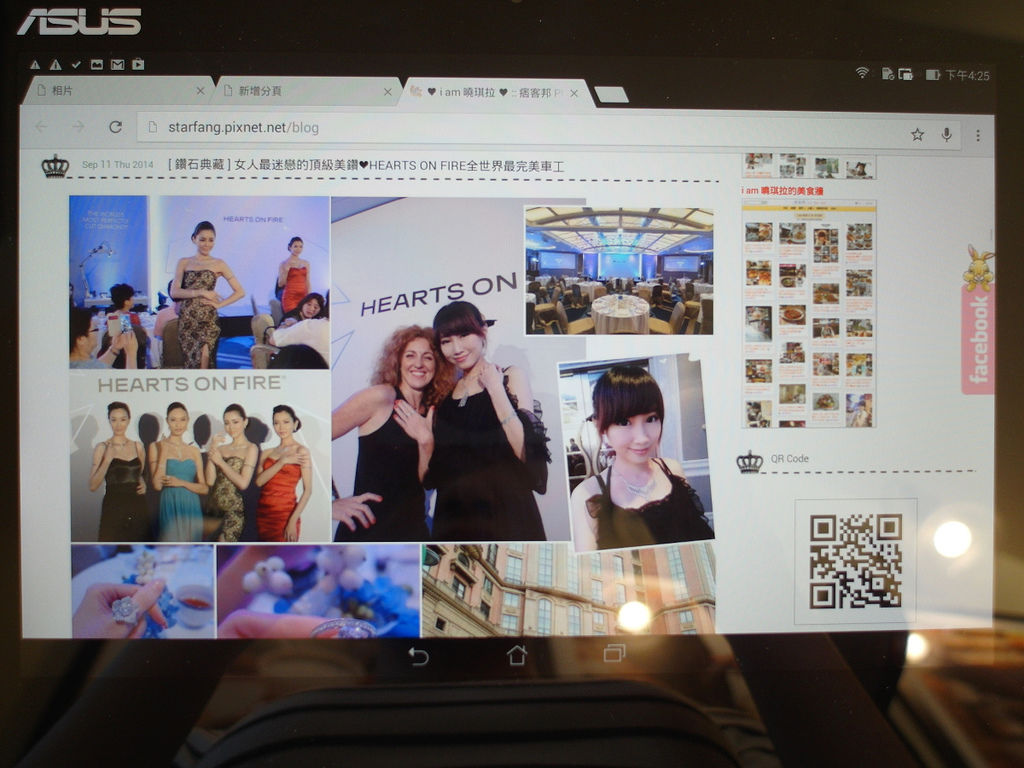This screenshot has width=1024, height=768.
Task: Tap the battery status icon
Action: click(933, 75)
